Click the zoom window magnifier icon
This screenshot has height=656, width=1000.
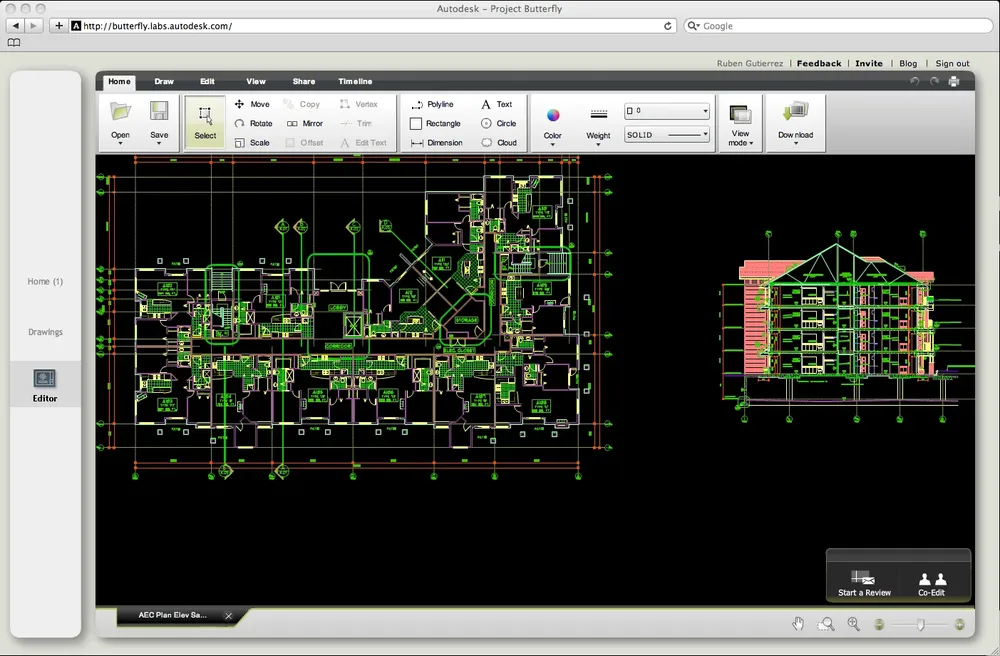click(x=826, y=624)
